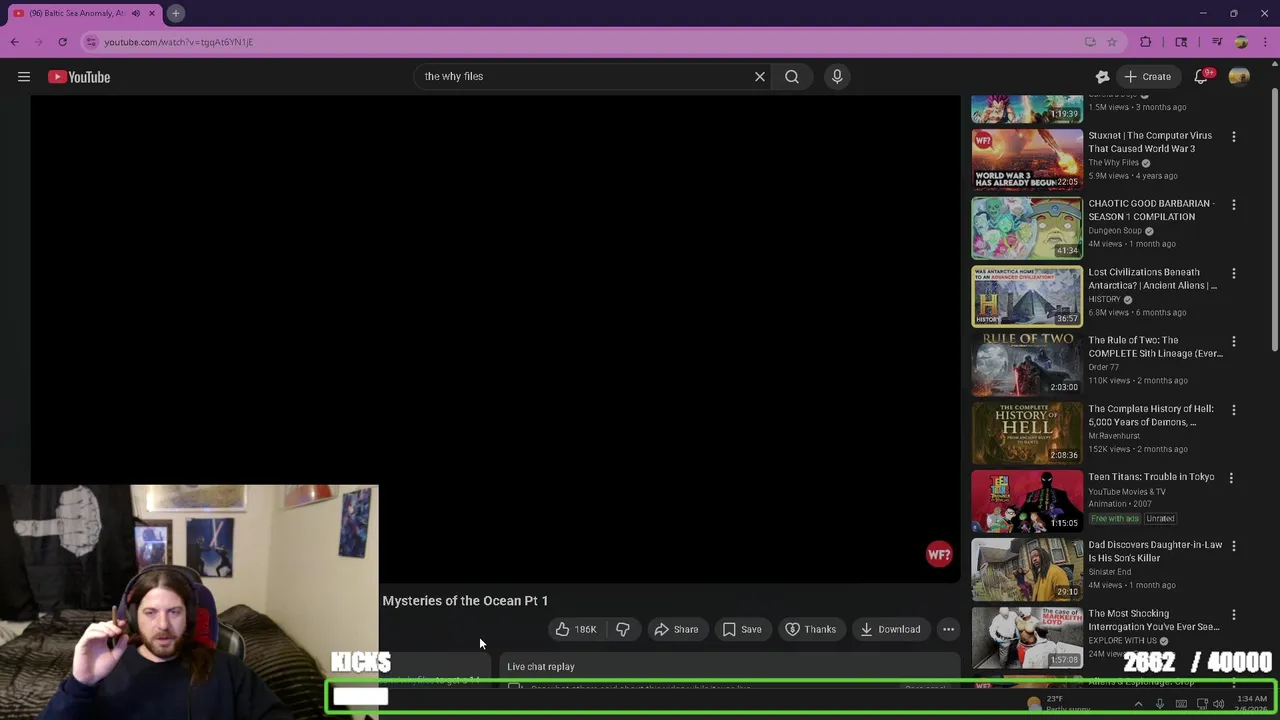Open options for Chaotic Good Barbarian video
Image resolution: width=1280 pixels, height=720 pixels.
[x=1233, y=205]
